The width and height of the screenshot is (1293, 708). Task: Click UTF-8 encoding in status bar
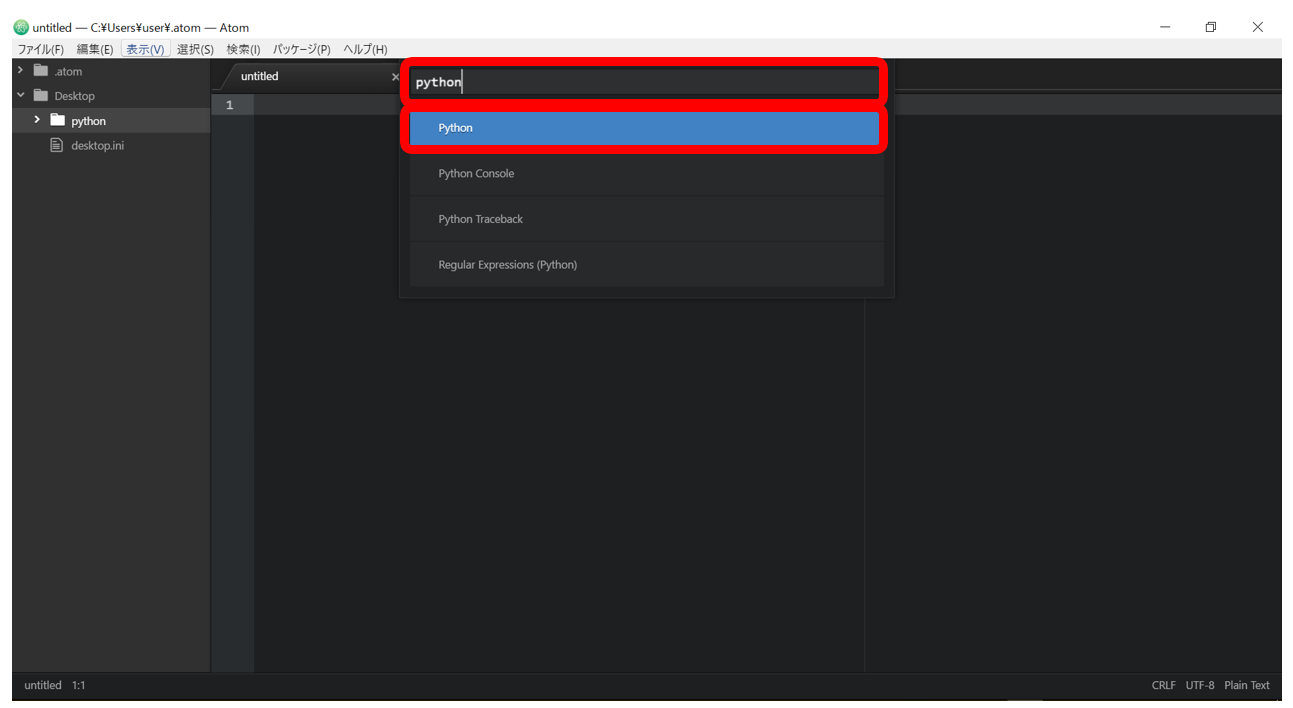(x=1199, y=686)
